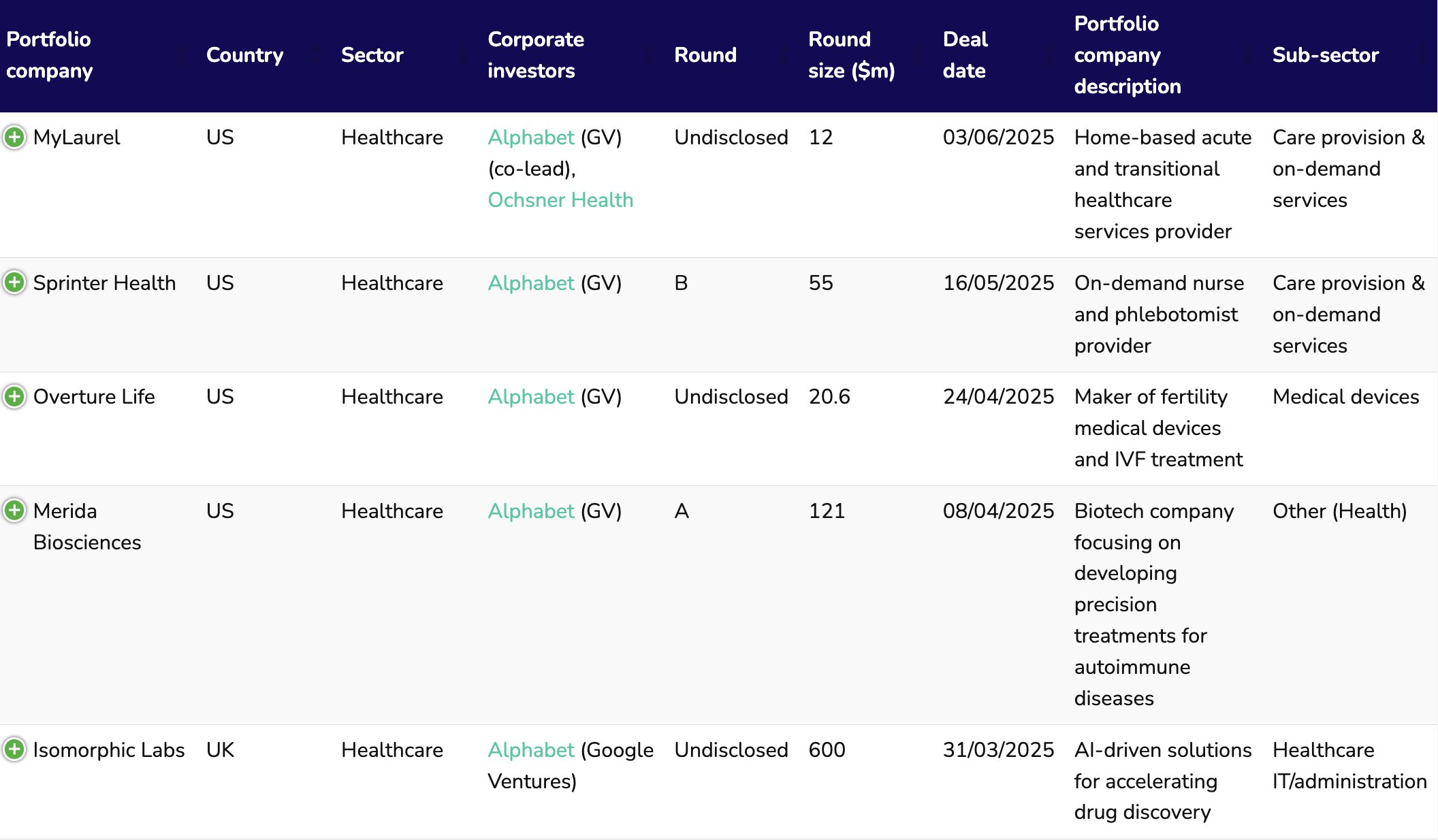The height and width of the screenshot is (840, 1438).
Task: Open Alphabet link in MyLaurel row
Action: coord(531,138)
